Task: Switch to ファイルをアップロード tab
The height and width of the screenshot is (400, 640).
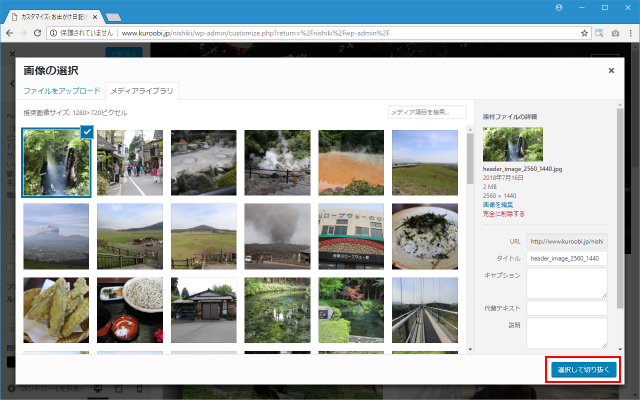Action: (x=61, y=91)
